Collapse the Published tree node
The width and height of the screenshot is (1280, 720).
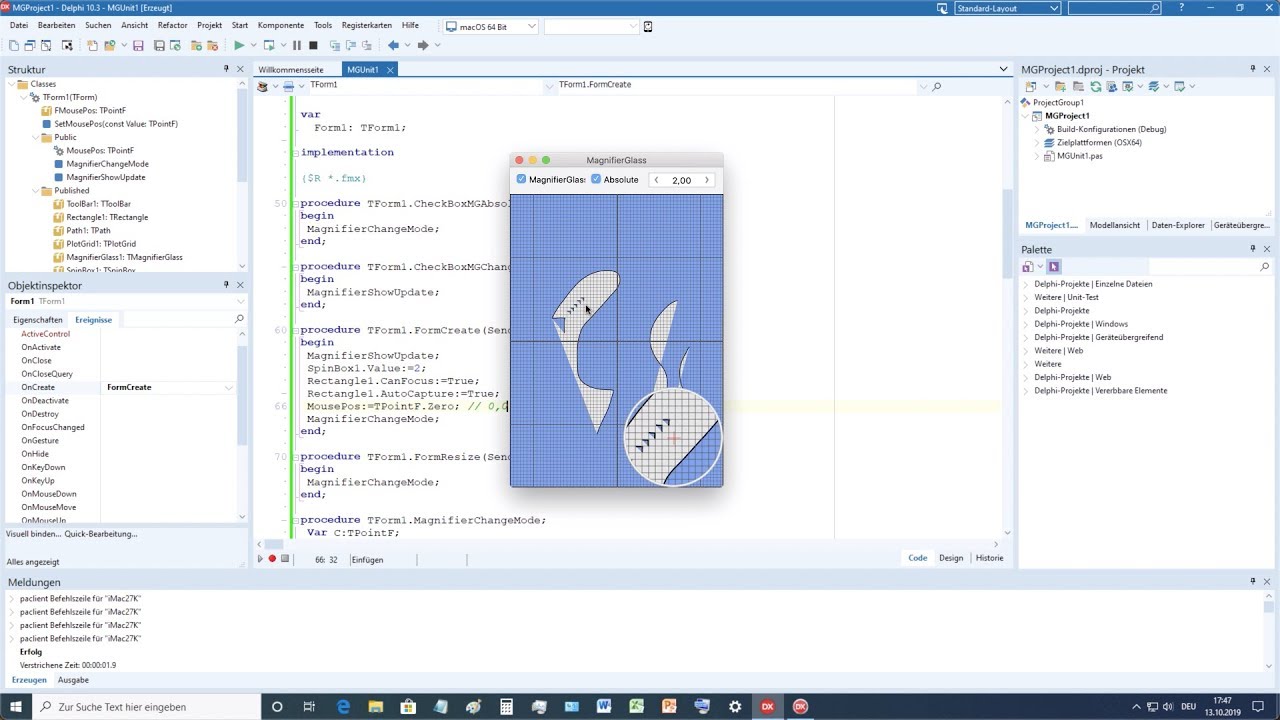coord(36,191)
